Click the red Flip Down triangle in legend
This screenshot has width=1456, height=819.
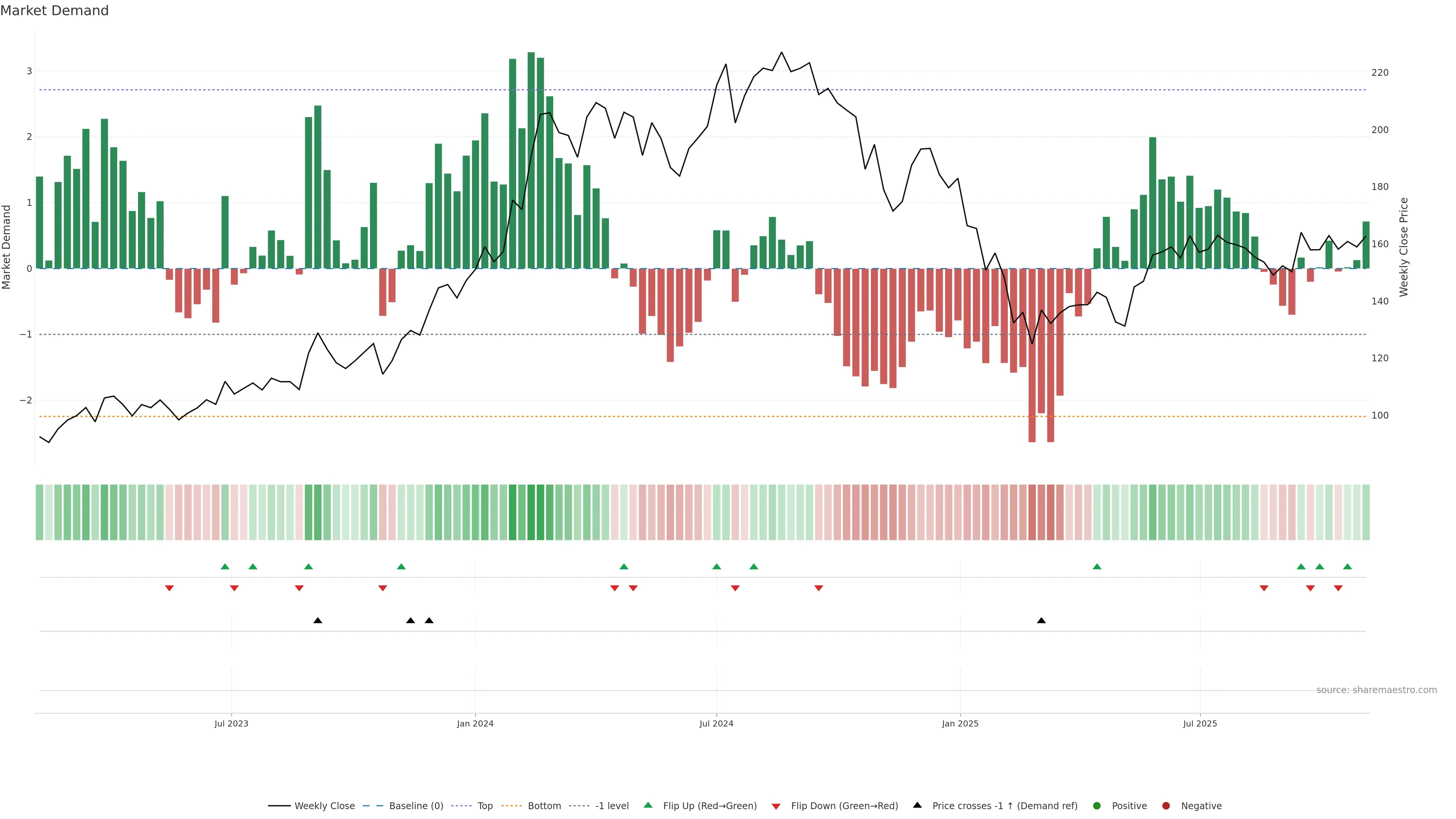(776, 806)
